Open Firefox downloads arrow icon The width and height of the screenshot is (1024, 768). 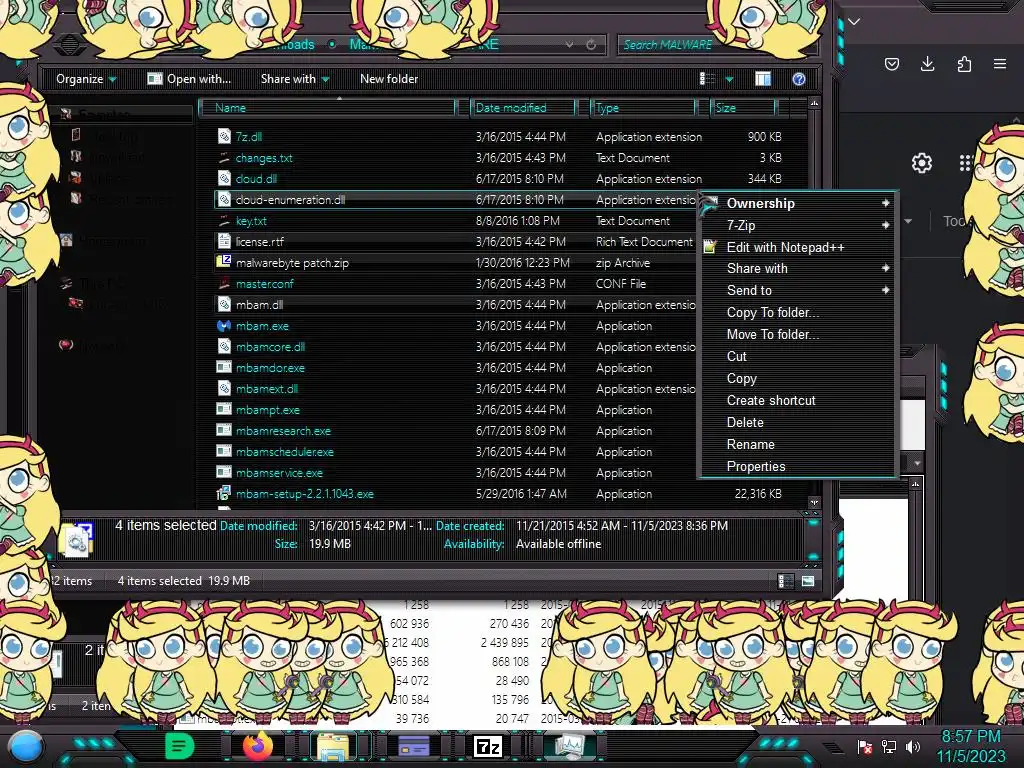pyautogui.click(x=927, y=63)
